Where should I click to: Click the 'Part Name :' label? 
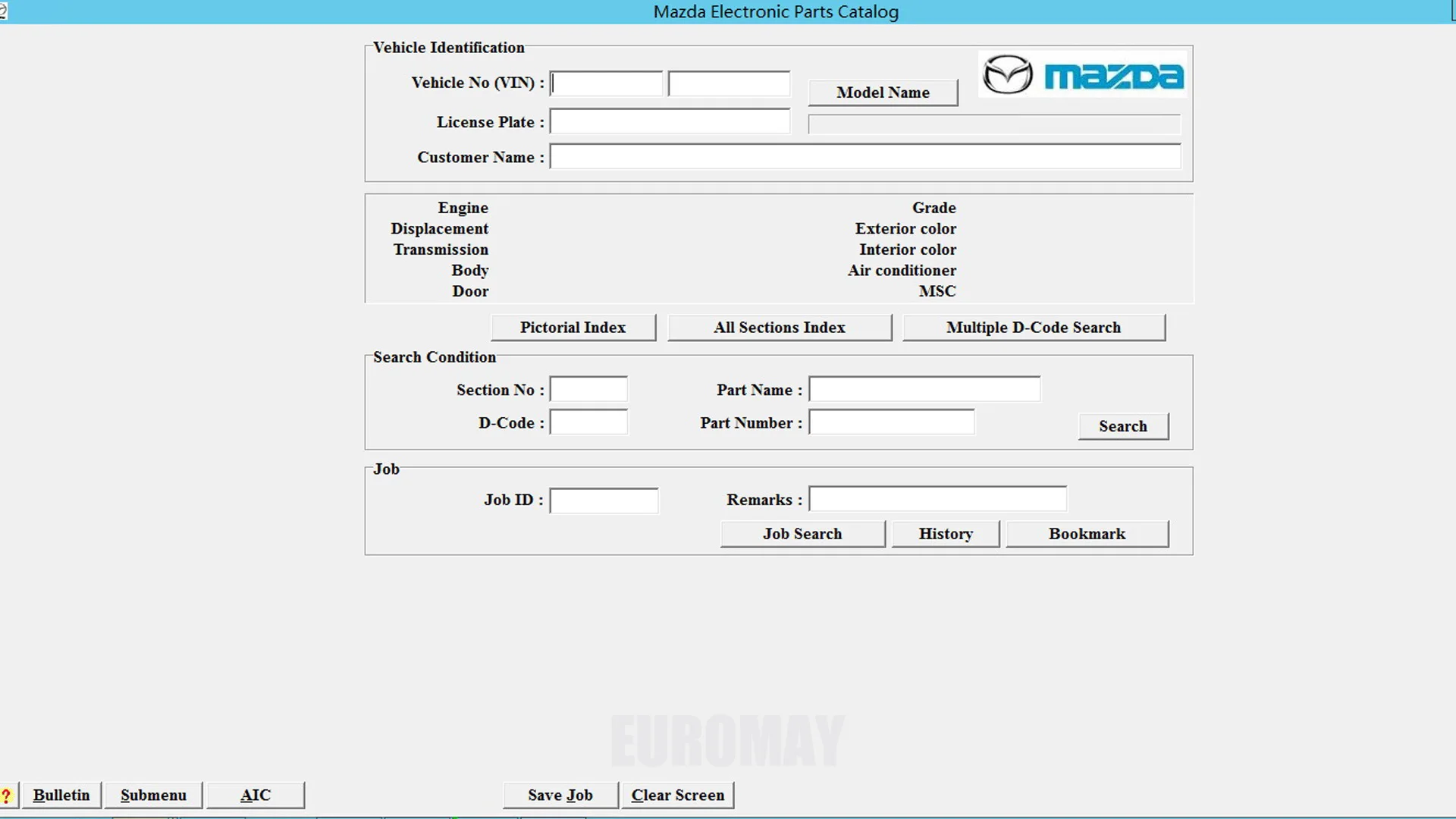tap(759, 390)
